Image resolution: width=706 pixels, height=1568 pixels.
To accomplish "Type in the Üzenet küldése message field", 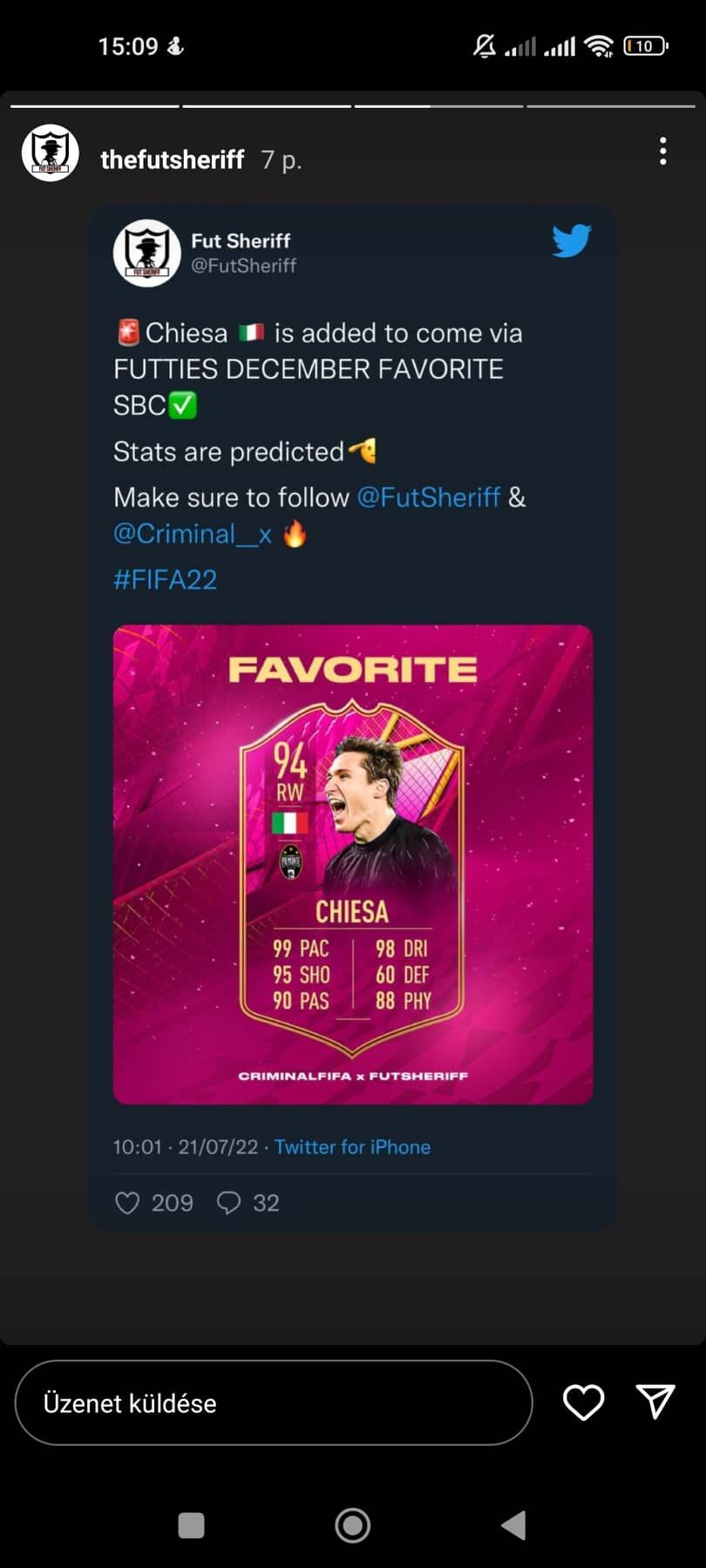I will [x=273, y=1403].
